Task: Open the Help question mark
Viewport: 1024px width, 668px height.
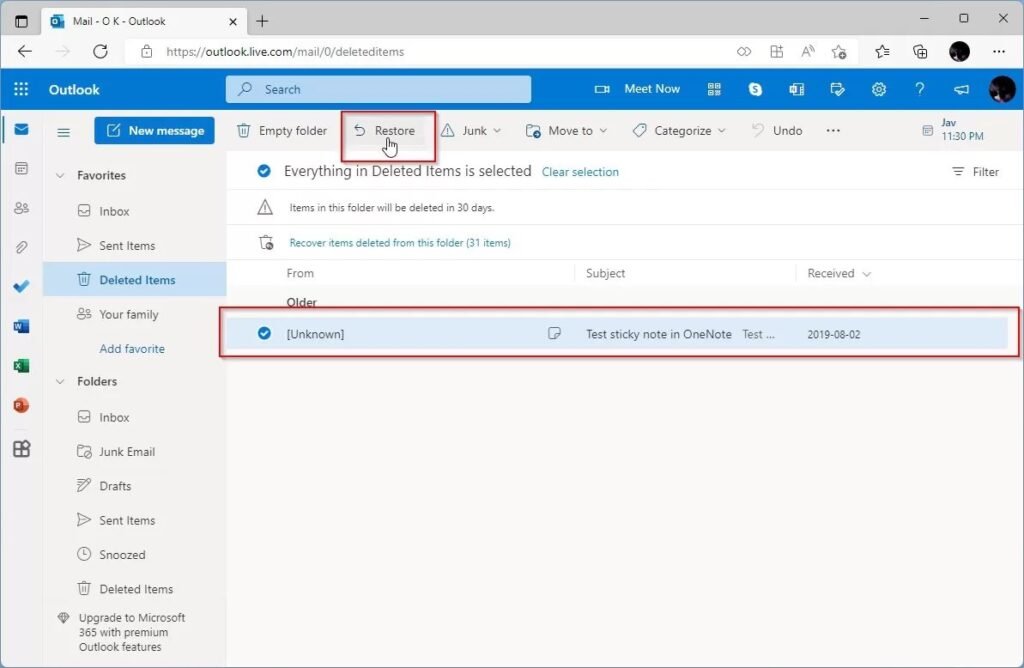Action: pyautogui.click(x=920, y=89)
